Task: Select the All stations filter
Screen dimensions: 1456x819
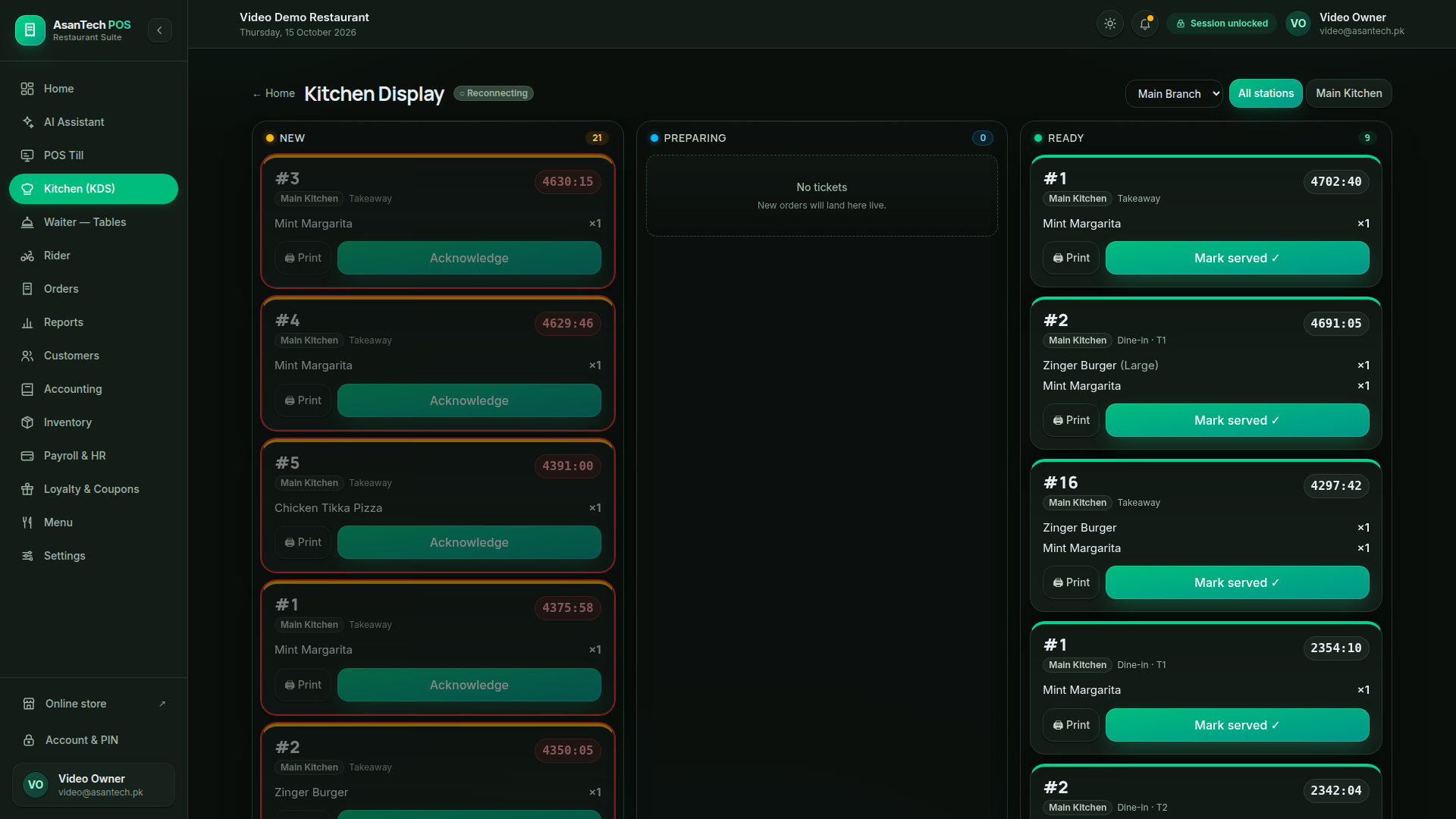Action: pyautogui.click(x=1266, y=93)
